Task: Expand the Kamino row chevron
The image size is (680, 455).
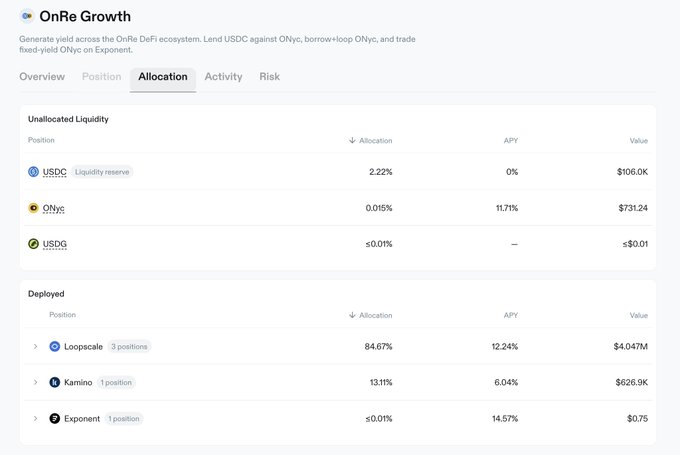Action: (x=36, y=382)
